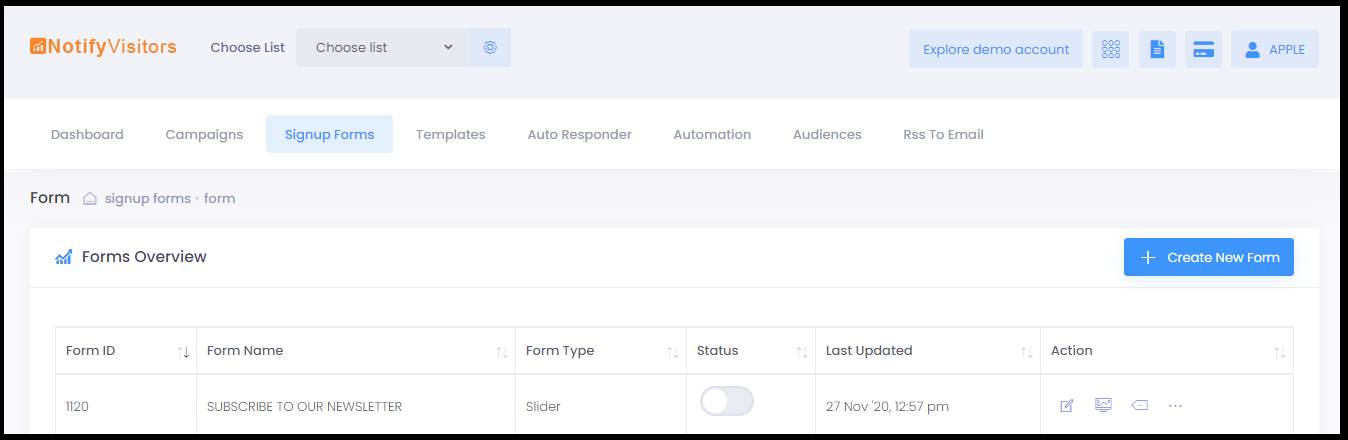Sort table by Form ID
The image size is (1348, 440).
(x=126, y=351)
